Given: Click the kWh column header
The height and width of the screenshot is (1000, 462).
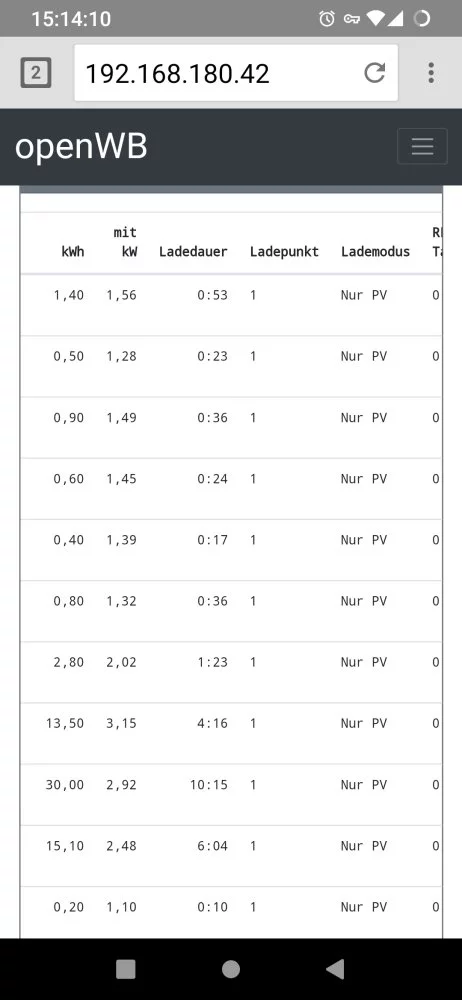Looking at the screenshot, I should click(73, 251).
